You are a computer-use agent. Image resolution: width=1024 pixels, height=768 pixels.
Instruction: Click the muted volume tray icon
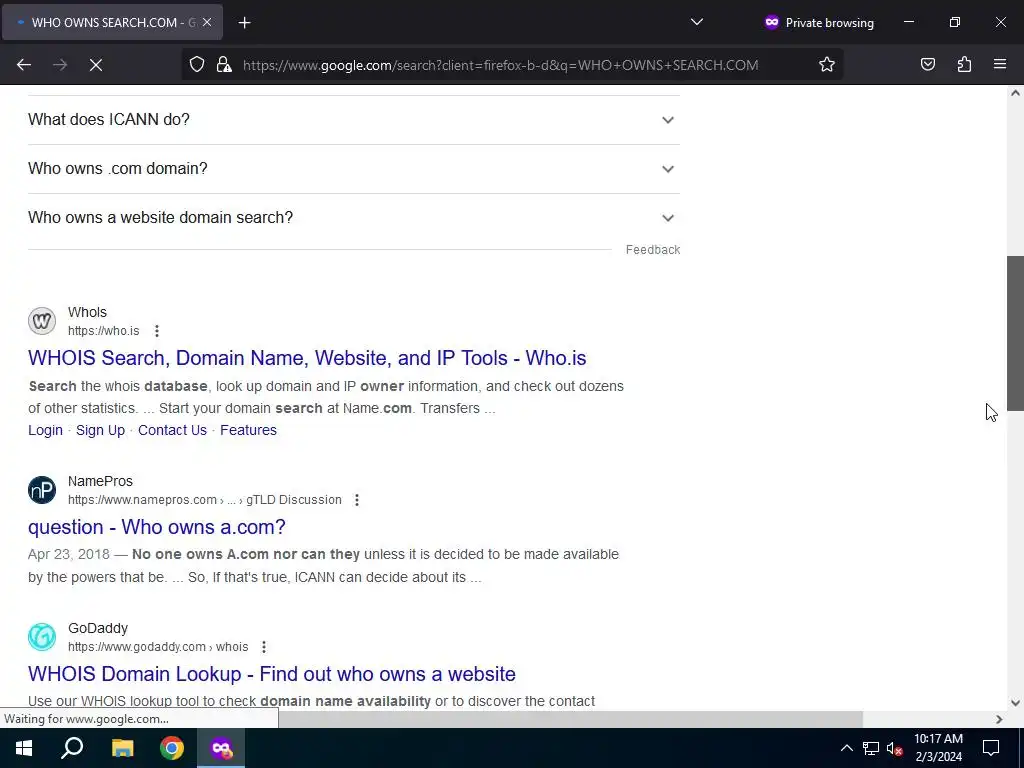[x=895, y=748]
